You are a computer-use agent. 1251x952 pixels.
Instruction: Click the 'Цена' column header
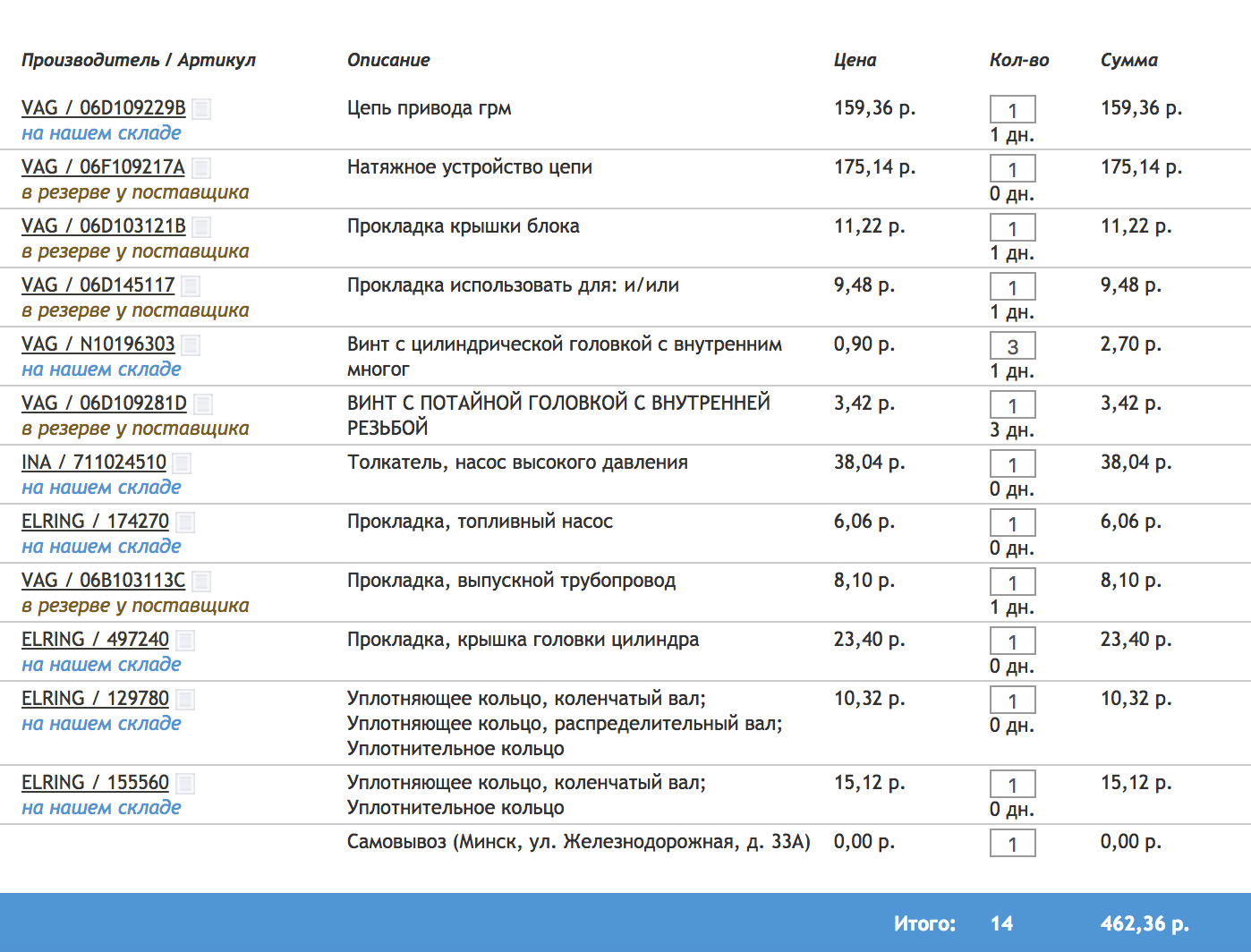855,60
